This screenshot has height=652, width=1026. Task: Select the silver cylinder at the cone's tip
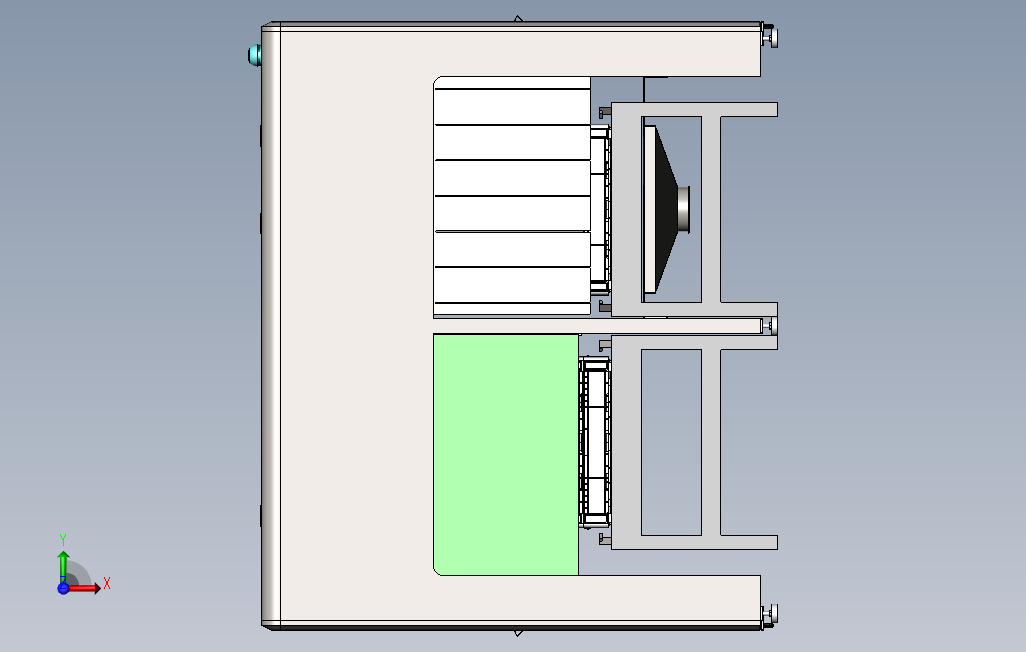(x=684, y=209)
